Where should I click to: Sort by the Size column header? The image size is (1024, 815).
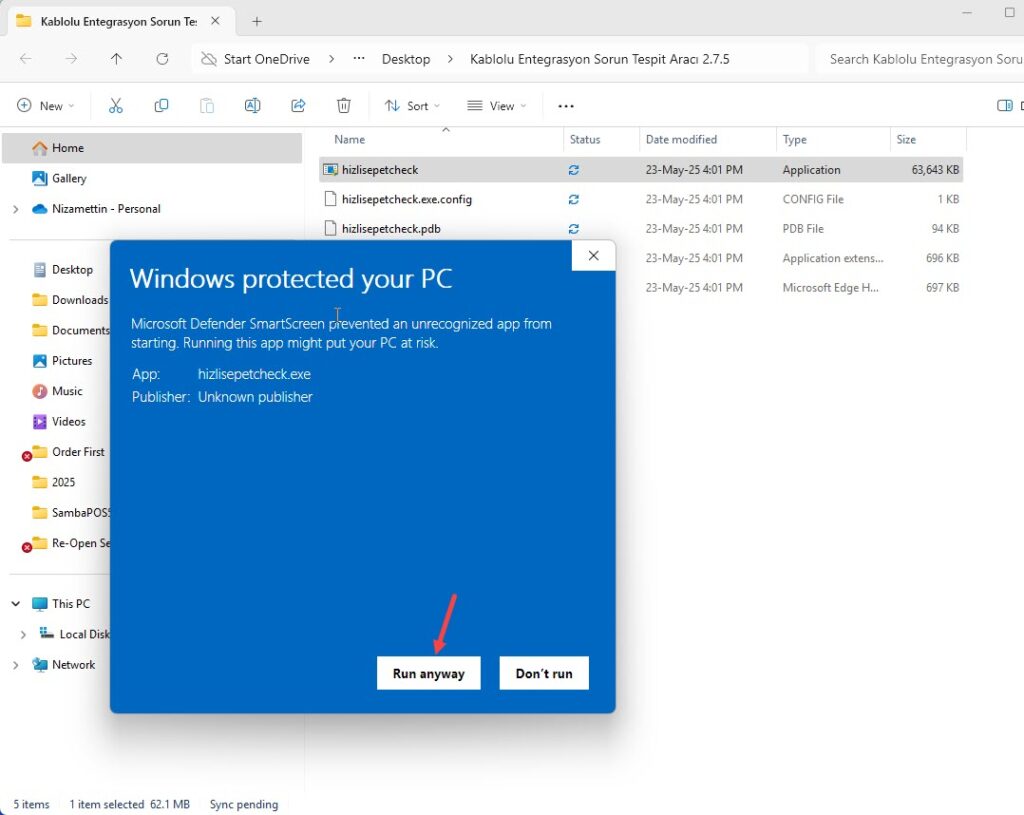[906, 139]
